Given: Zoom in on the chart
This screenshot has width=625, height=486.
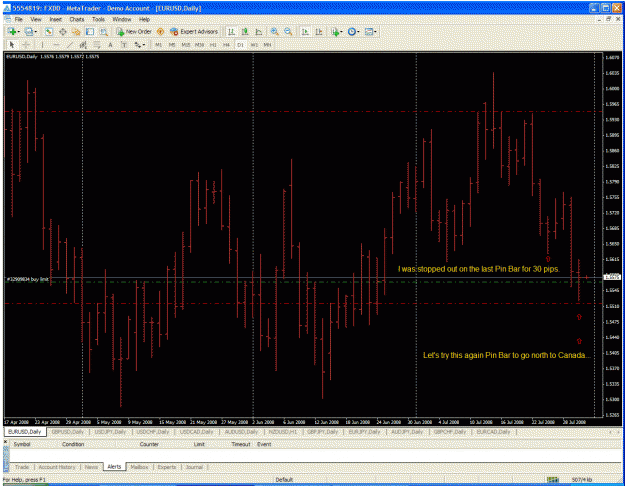Looking at the screenshot, I should (274, 31).
